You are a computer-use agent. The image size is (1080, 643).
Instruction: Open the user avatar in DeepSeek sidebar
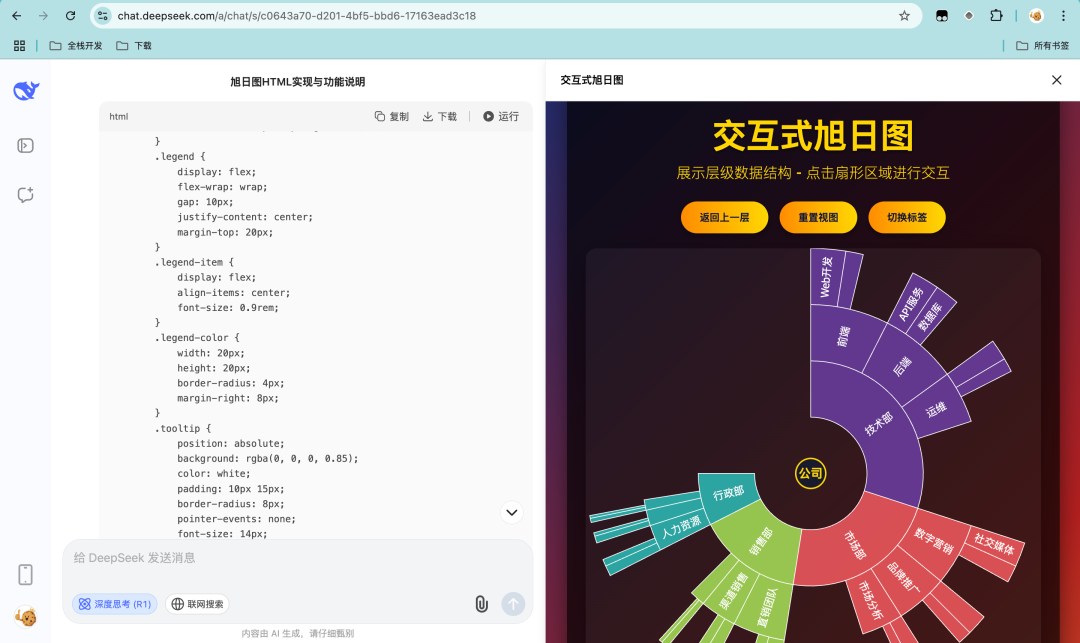click(x=25, y=617)
